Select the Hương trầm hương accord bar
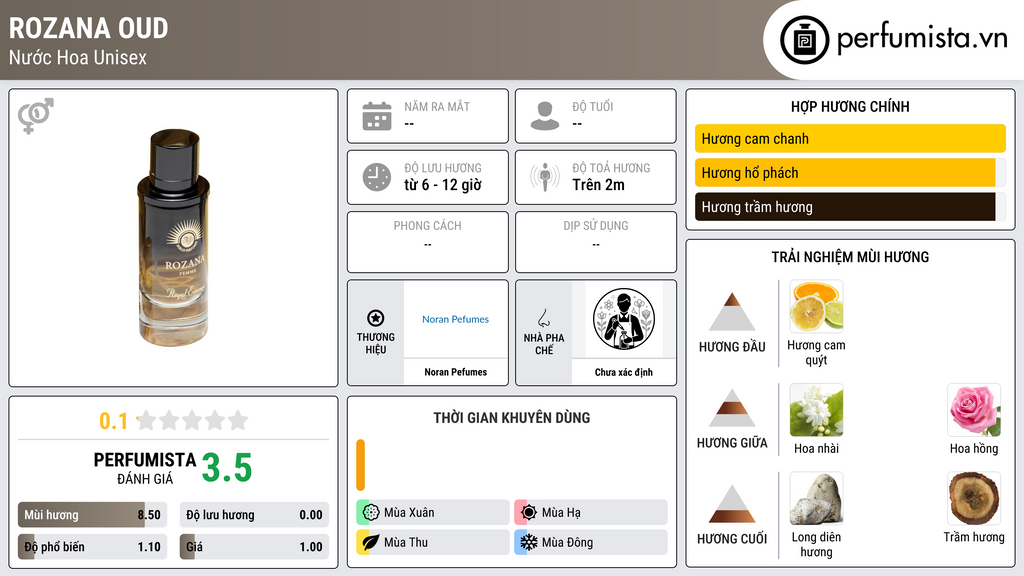The height and width of the screenshot is (576, 1024). point(850,207)
